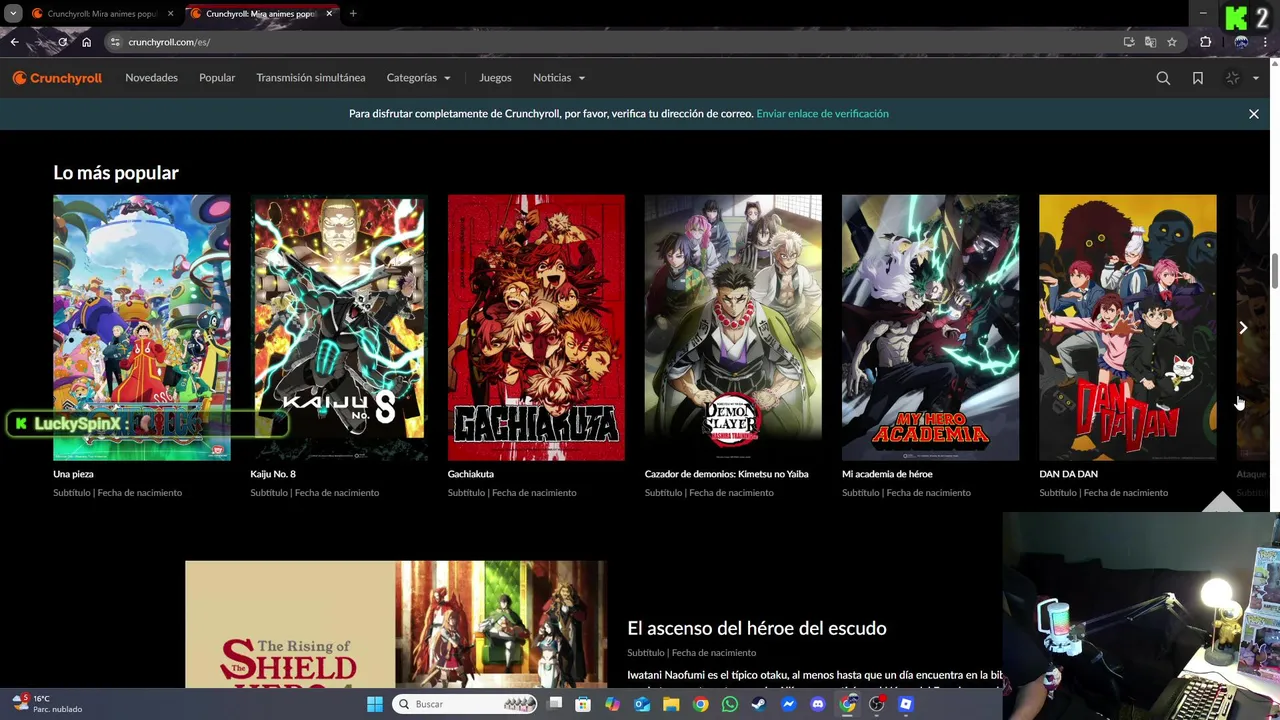
Task: Open the Crunchyroll search icon
Action: (x=1163, y=78)
